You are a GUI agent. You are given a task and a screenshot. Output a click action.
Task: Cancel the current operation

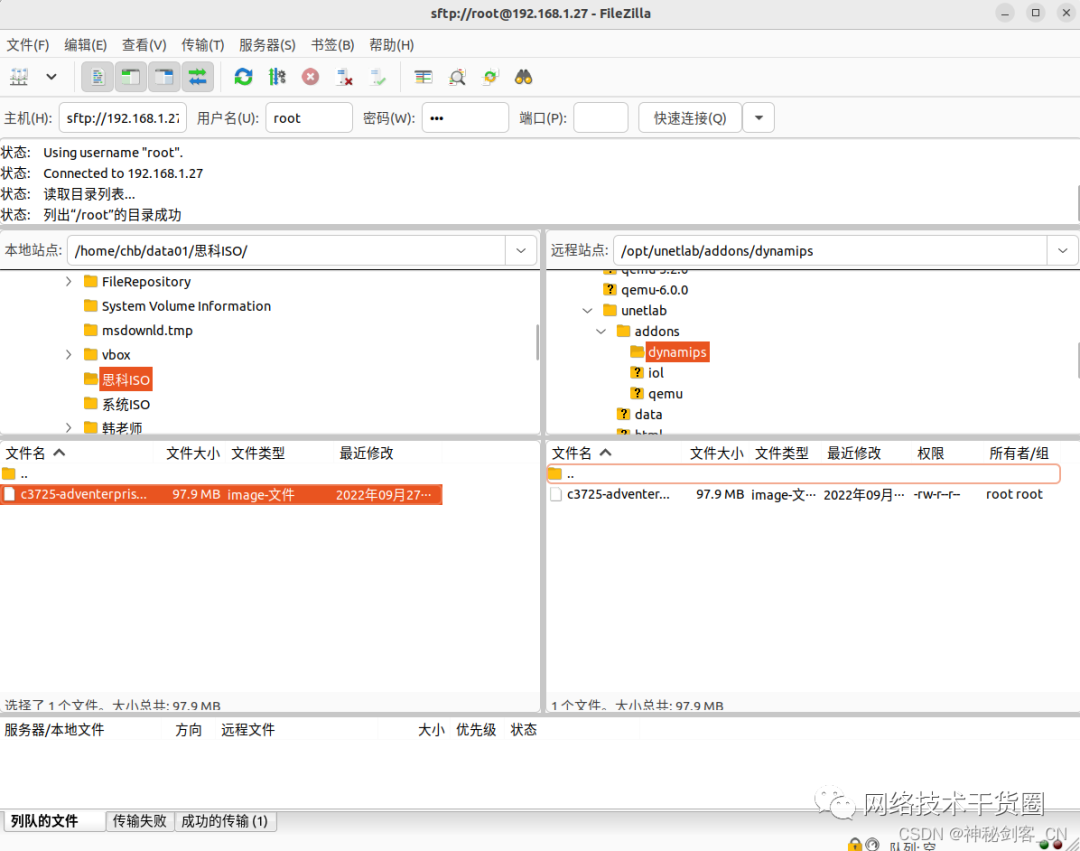310,77
